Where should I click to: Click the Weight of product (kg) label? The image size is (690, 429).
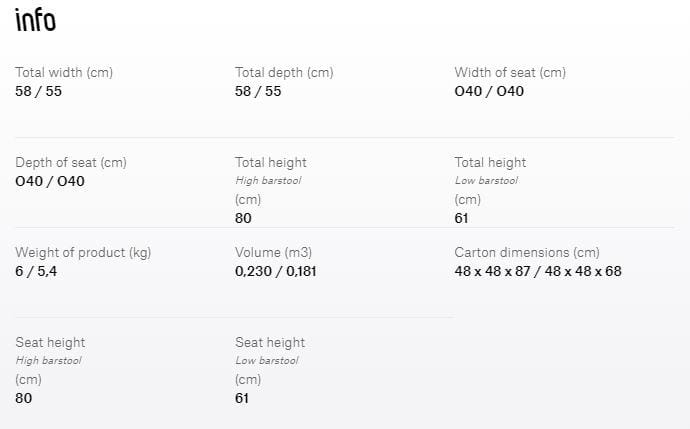click(83, 252)
